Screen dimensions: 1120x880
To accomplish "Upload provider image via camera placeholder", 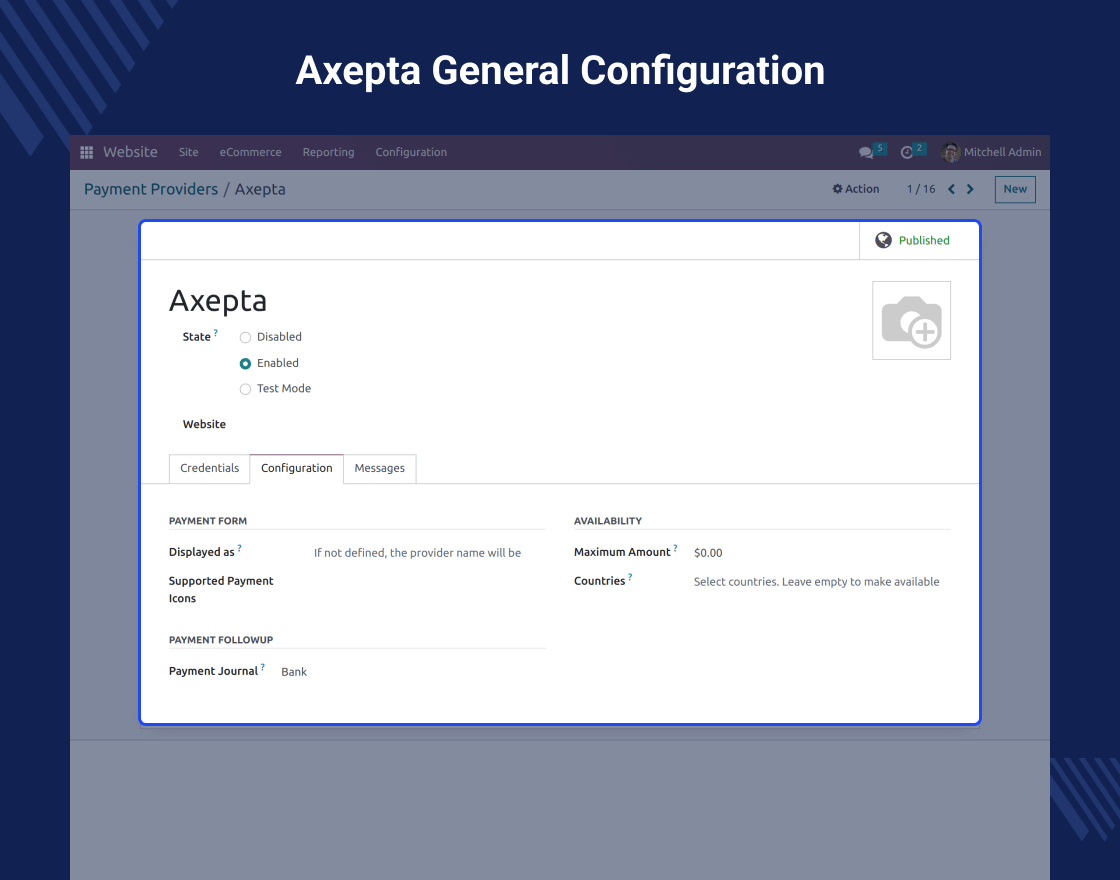I will point(911,321).
